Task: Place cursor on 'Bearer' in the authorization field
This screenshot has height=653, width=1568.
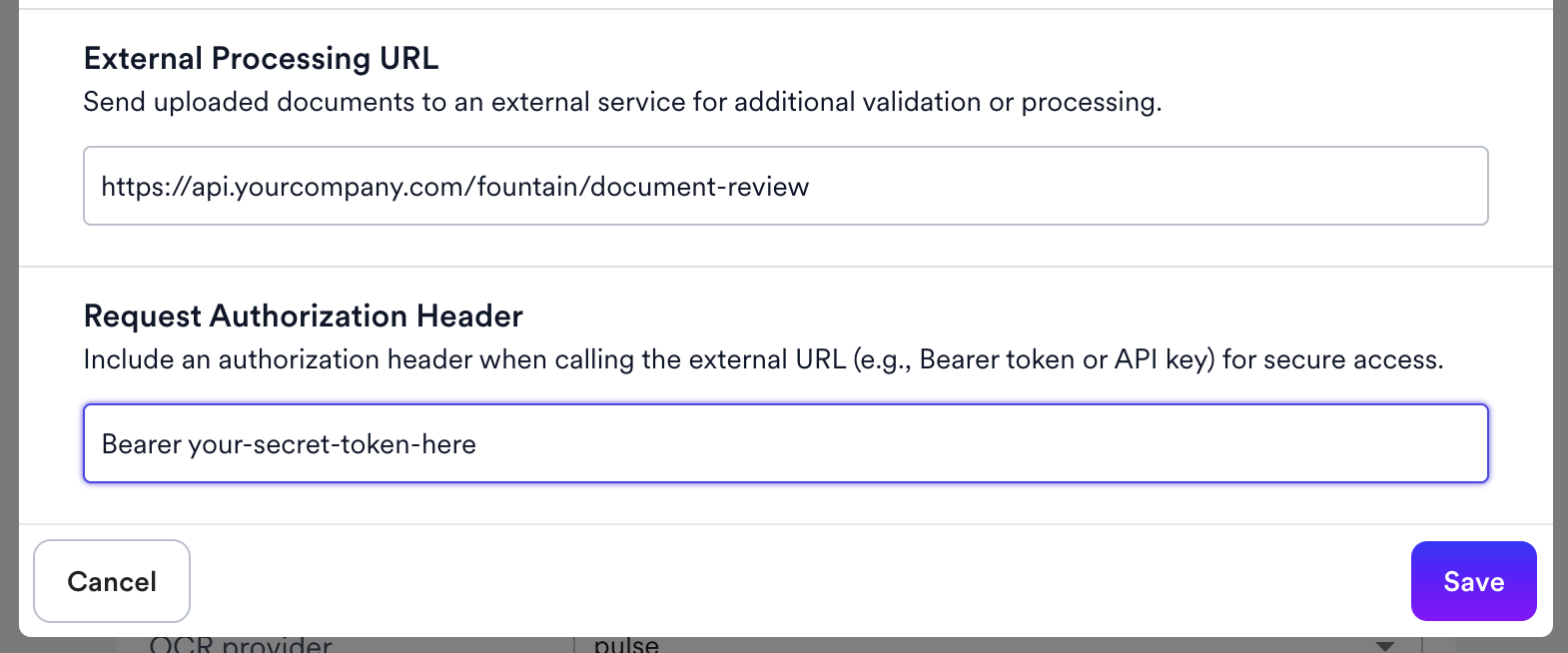Action: point(142,444)
